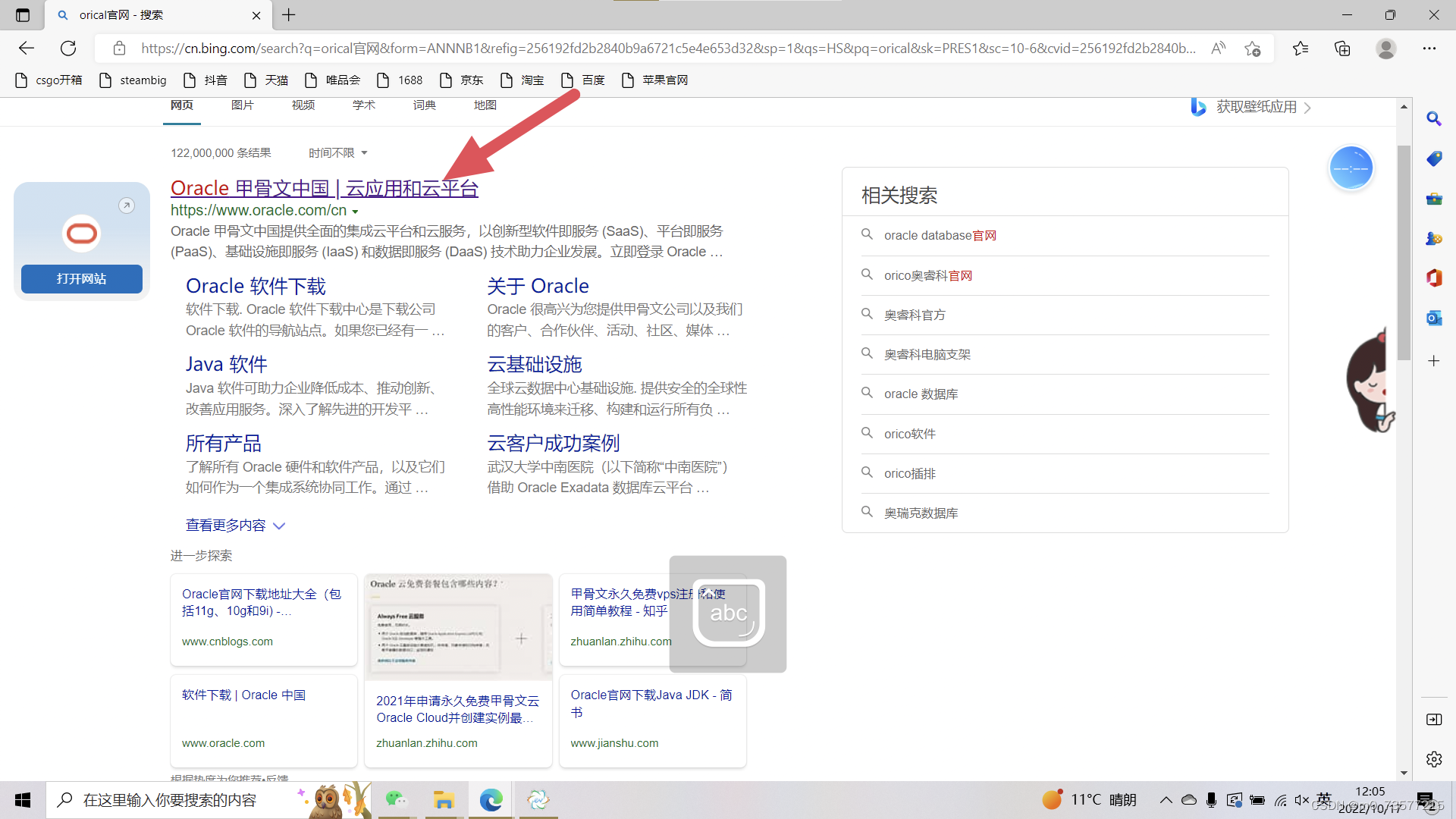The width and height of the screenshot is (1456, 819).
Task: Click the muted volume tray icon
Action: point(1302,800)
